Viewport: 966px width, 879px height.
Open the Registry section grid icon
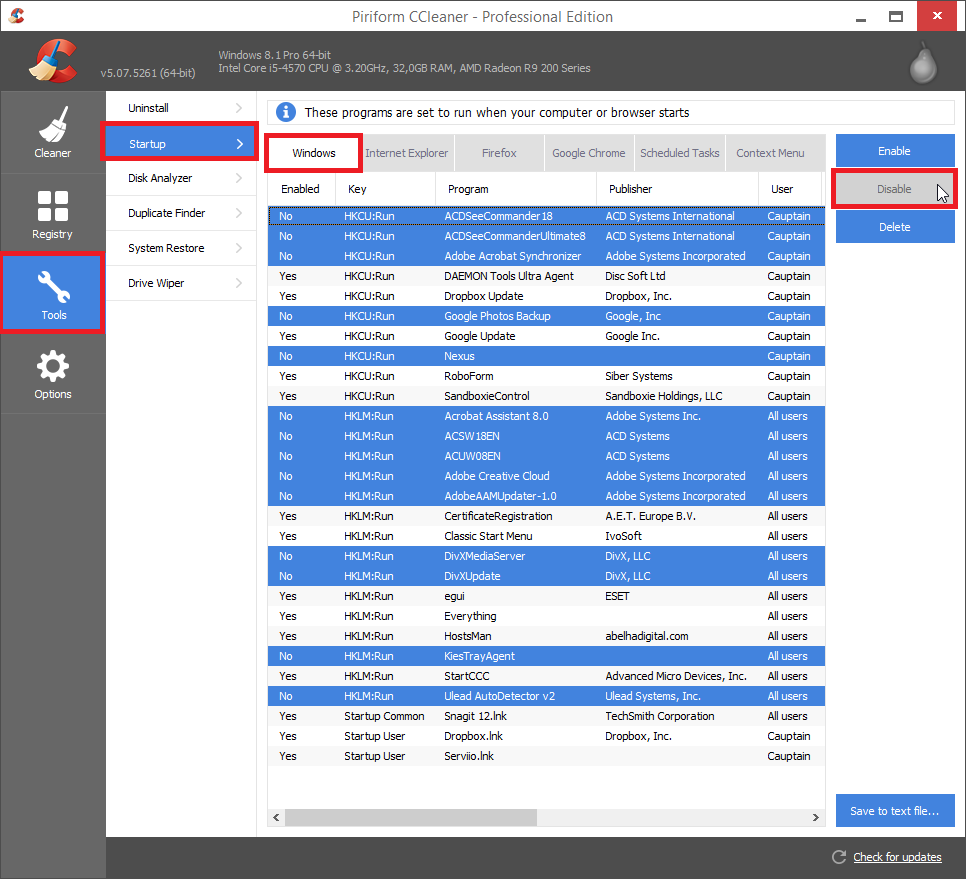coord(52,206)
